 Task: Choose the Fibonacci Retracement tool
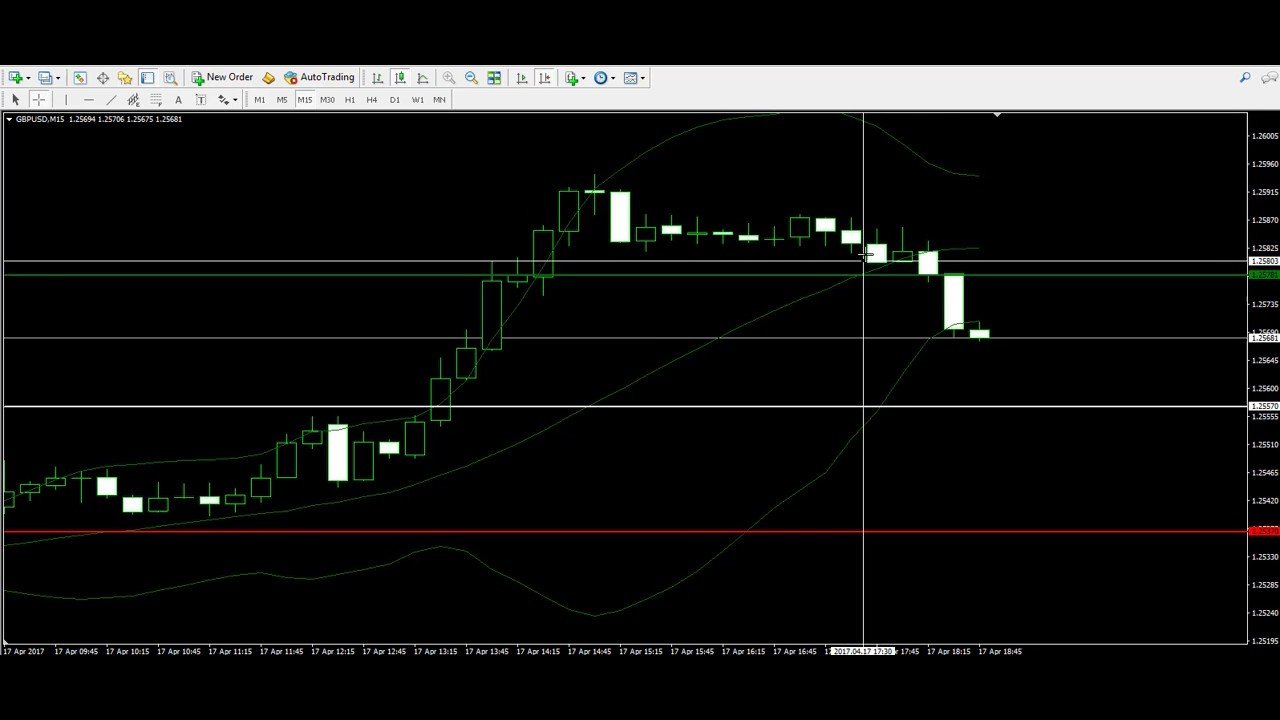tap(156, 100)
